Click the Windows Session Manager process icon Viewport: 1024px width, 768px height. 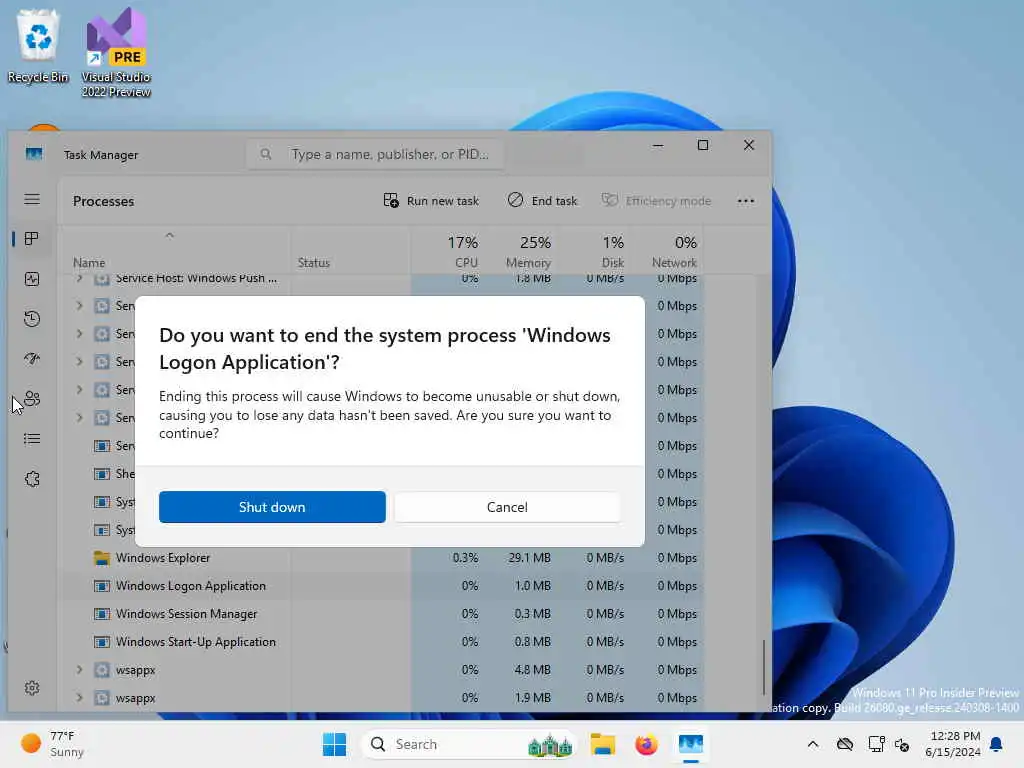(101, 614)
